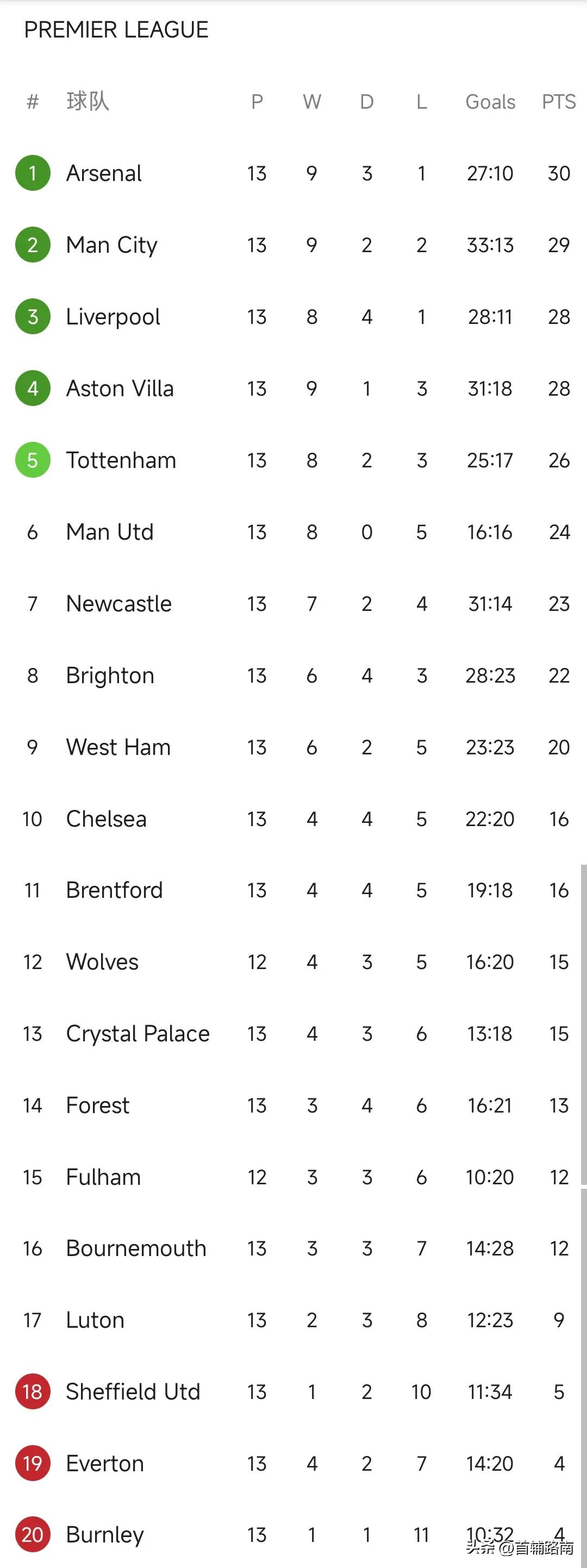Select the Chelsea row in standings
Image resolution: width=587 pixels, height=1568 pixels.
click(x=293, y=819)
